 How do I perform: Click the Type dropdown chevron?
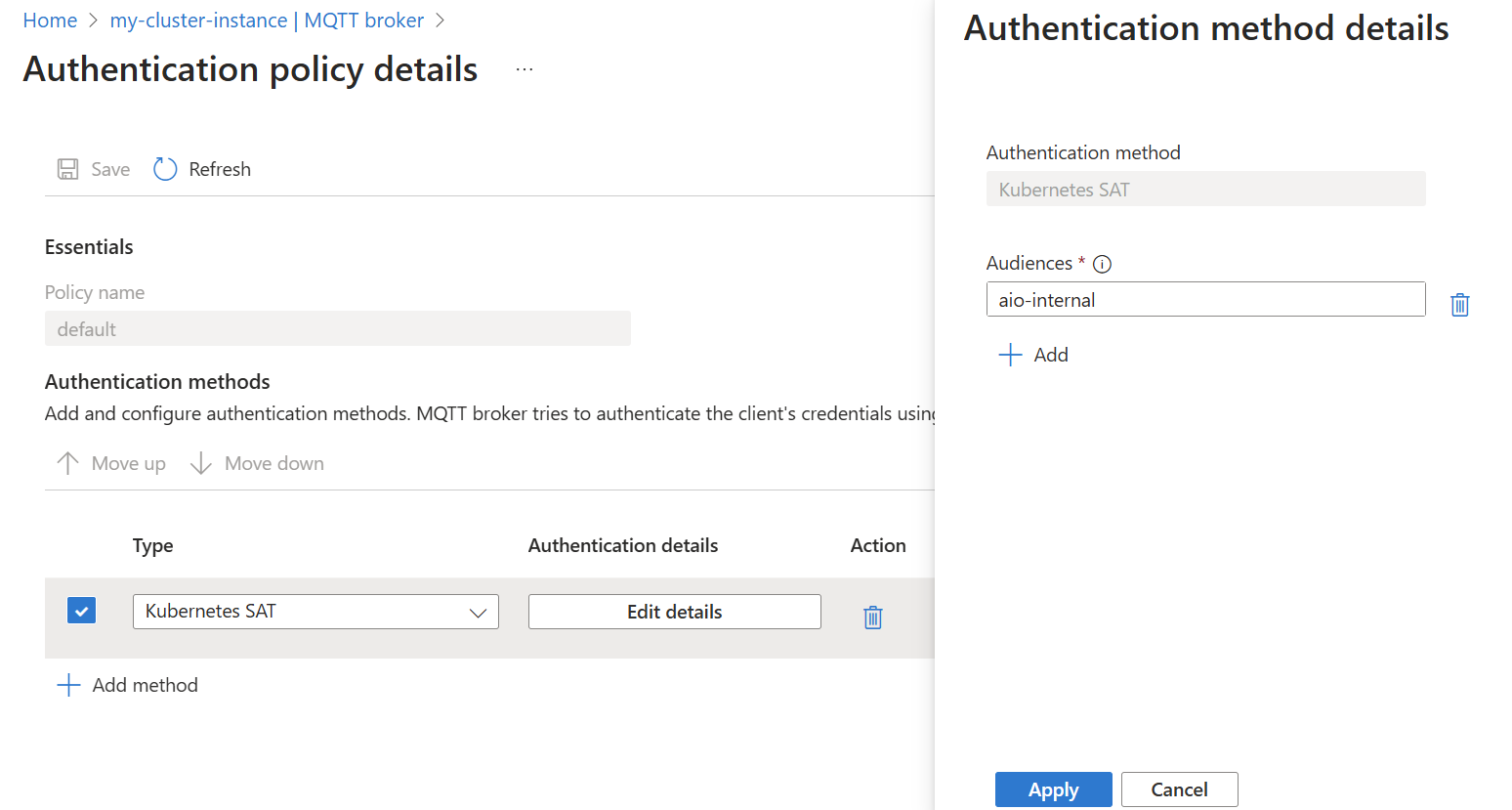point(478,612)
